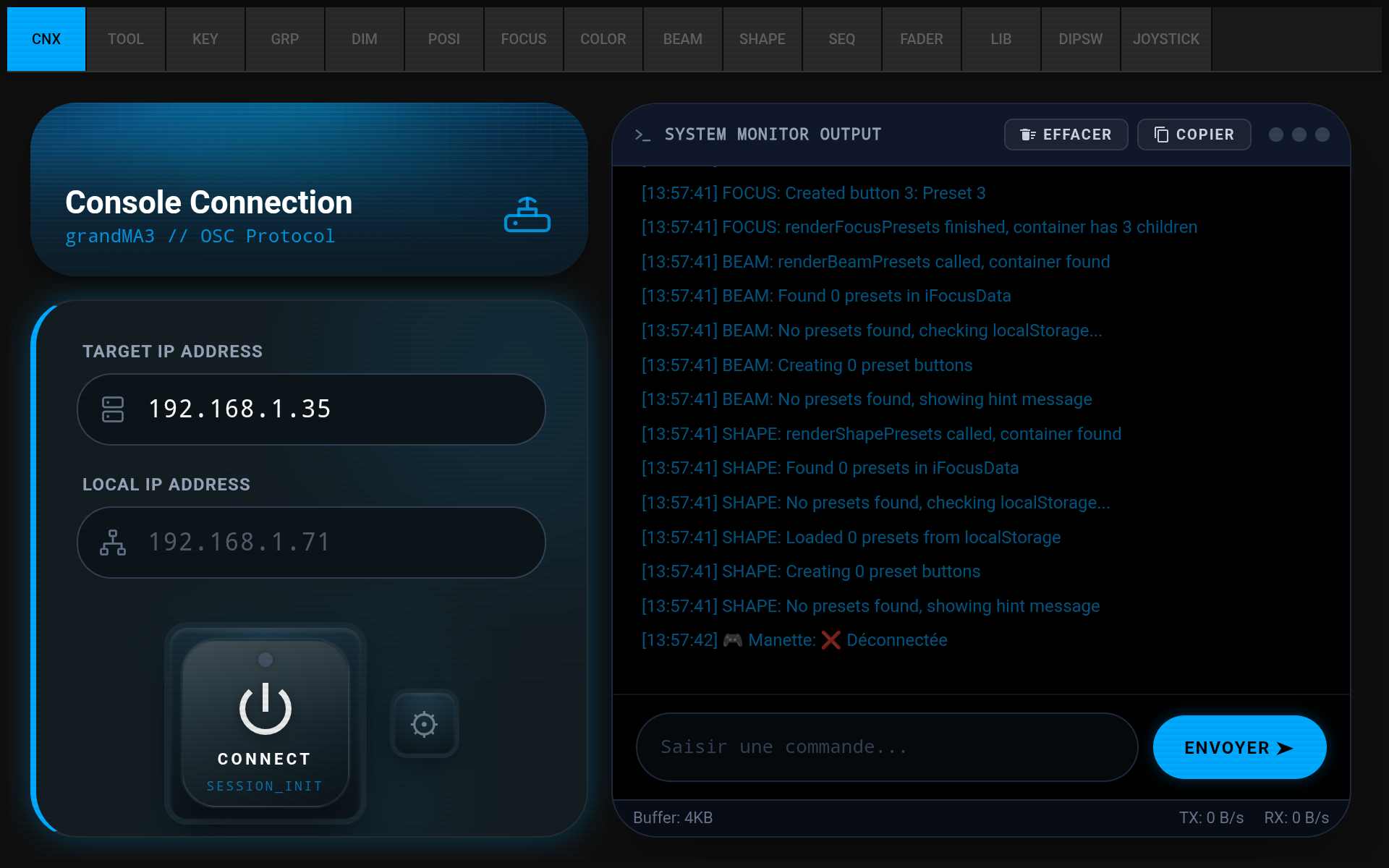Click the clipboard icon inside the COPIER button
Image resolution: width=1389 pixels, height=868 pixels.
point(1162,134)
